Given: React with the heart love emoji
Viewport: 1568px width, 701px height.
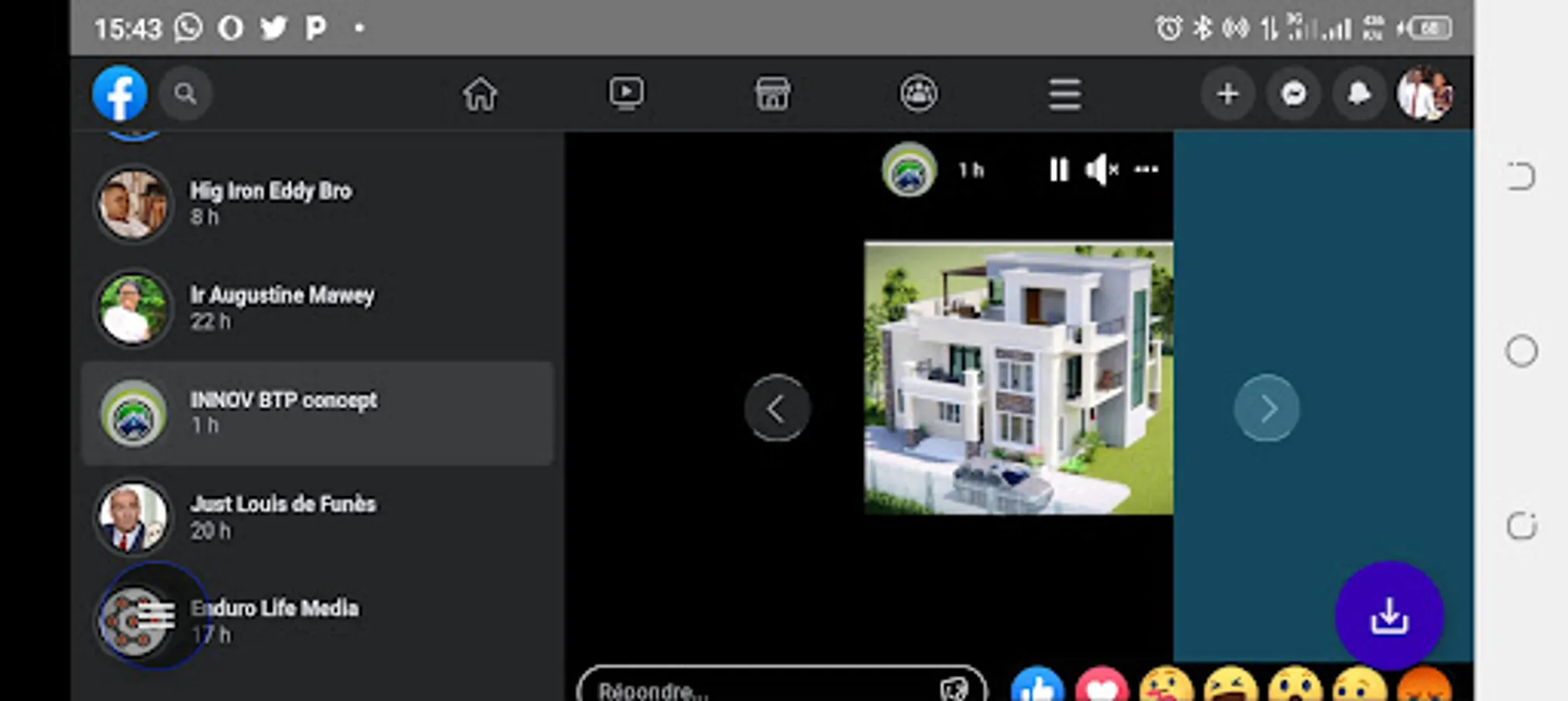Looking at the screenshot, I should (1101, 685).
